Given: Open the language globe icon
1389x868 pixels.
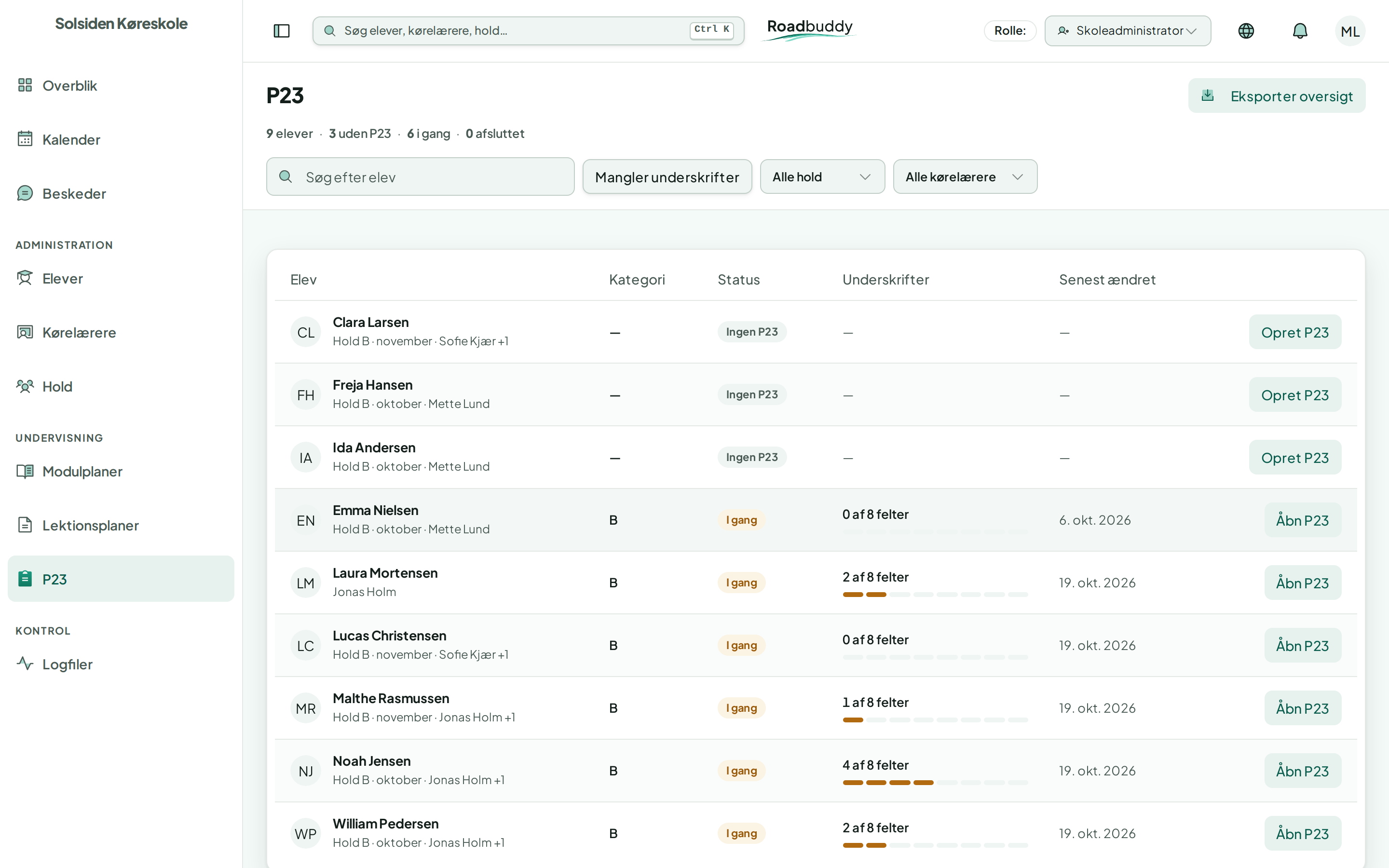Looking at the screenshot, I should tap(1245, 30).
